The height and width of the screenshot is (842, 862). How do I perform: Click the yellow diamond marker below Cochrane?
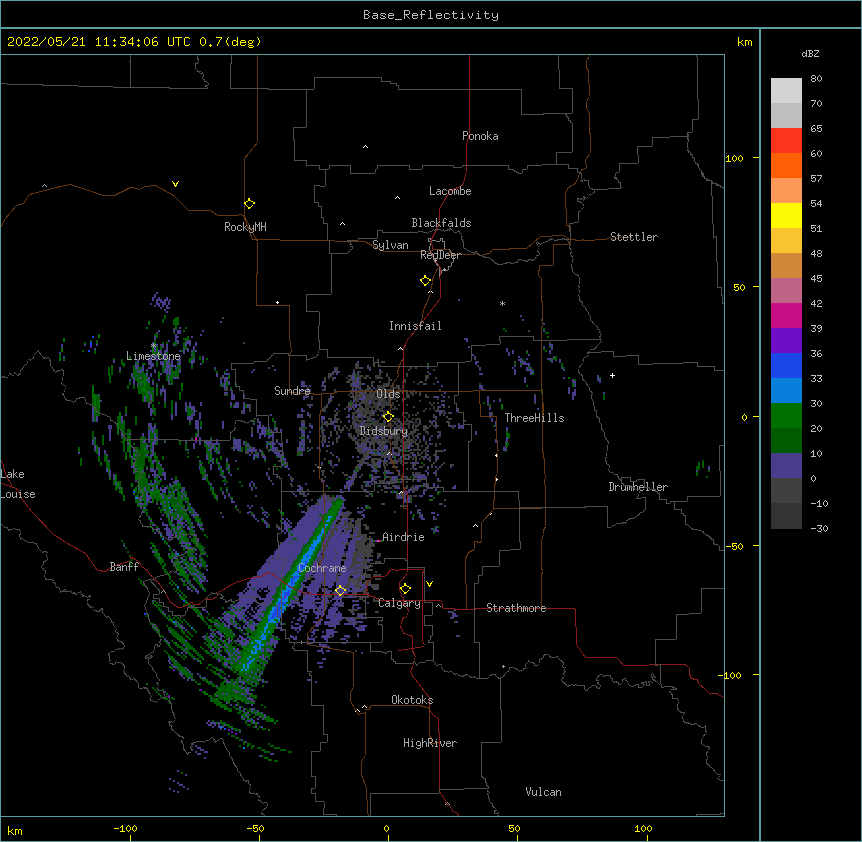pyautogui.click(x=340, y=590)
